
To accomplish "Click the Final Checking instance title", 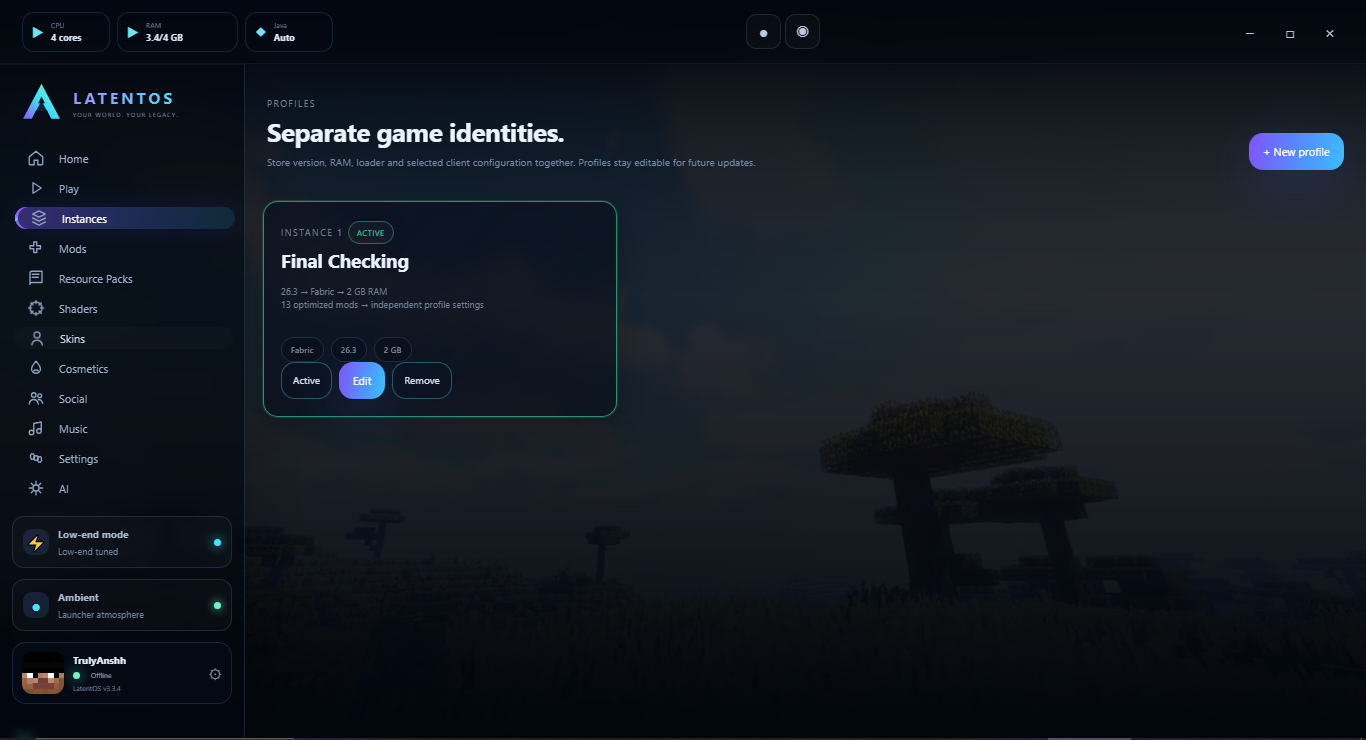I will tap(345, 262).
